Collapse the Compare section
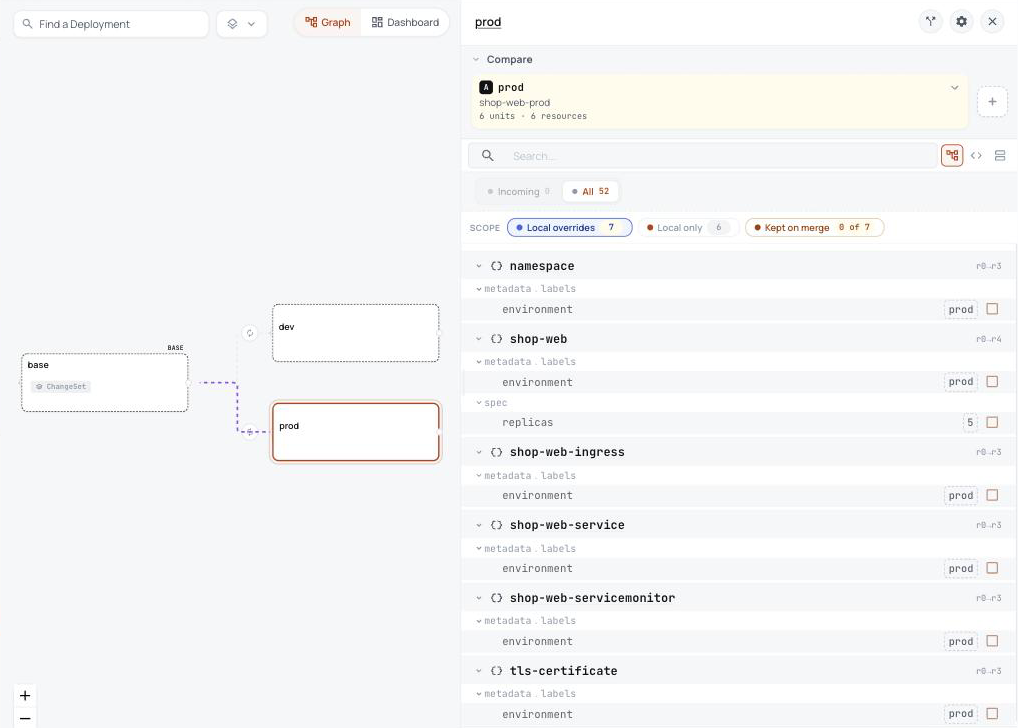This screenshot has height=728, width=1018. point(476,59)
